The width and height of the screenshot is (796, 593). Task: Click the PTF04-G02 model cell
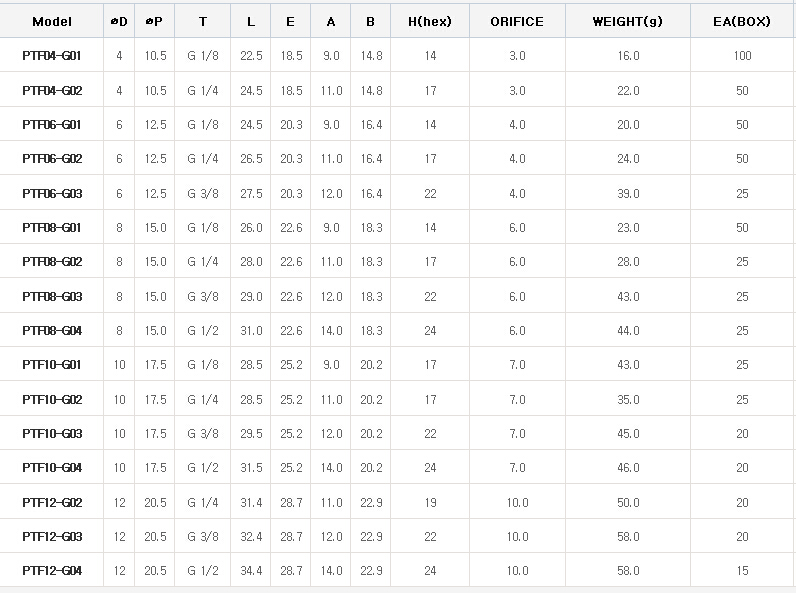click(x=52, y=91)
